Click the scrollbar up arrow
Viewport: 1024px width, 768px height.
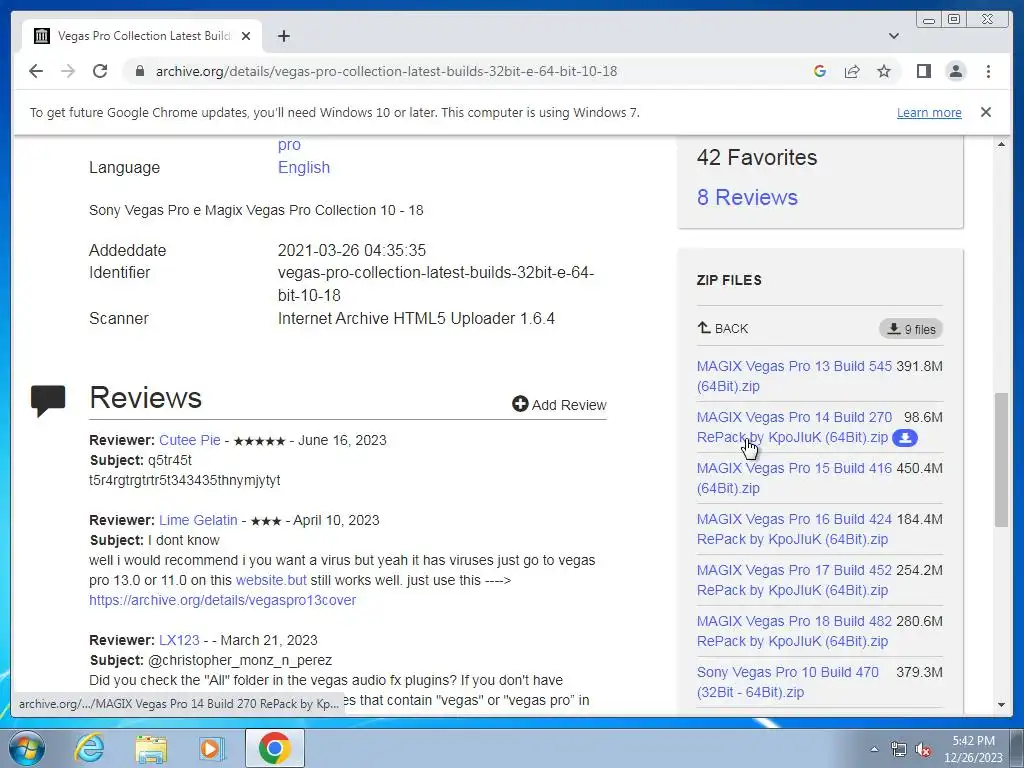click(x=1001, y=144)
